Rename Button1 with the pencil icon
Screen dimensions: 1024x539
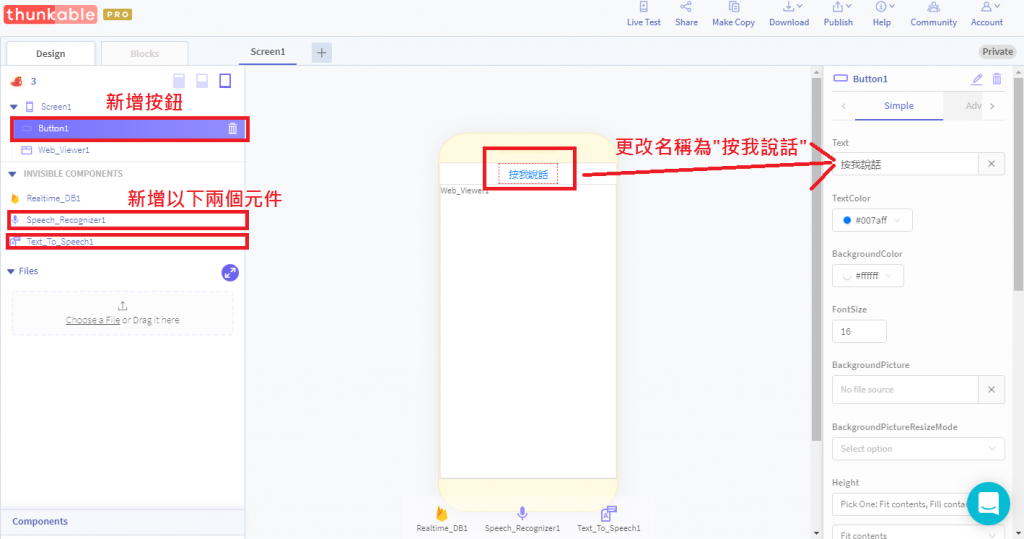(976, 79)
